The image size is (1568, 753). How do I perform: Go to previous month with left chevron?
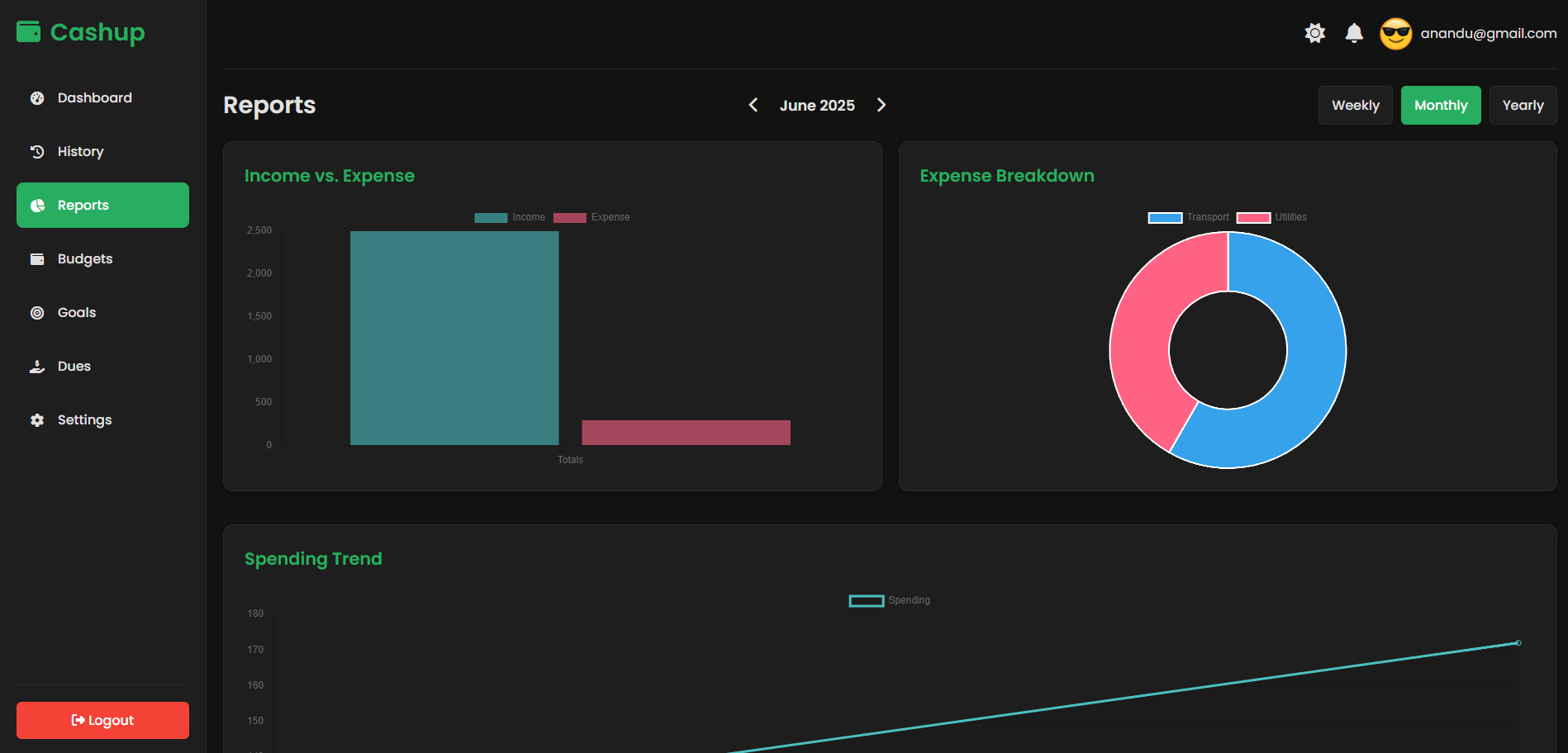click(753, 105)
